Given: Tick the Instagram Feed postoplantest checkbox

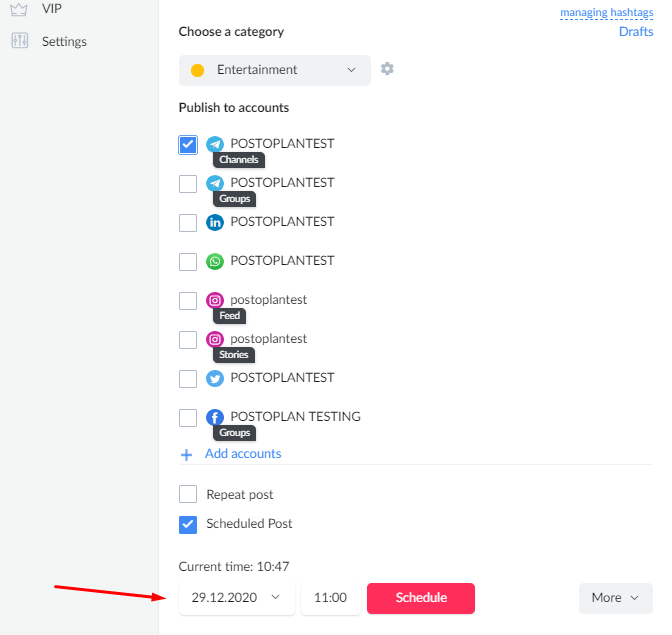Looking at the screenshot, I should click(188, 301).
